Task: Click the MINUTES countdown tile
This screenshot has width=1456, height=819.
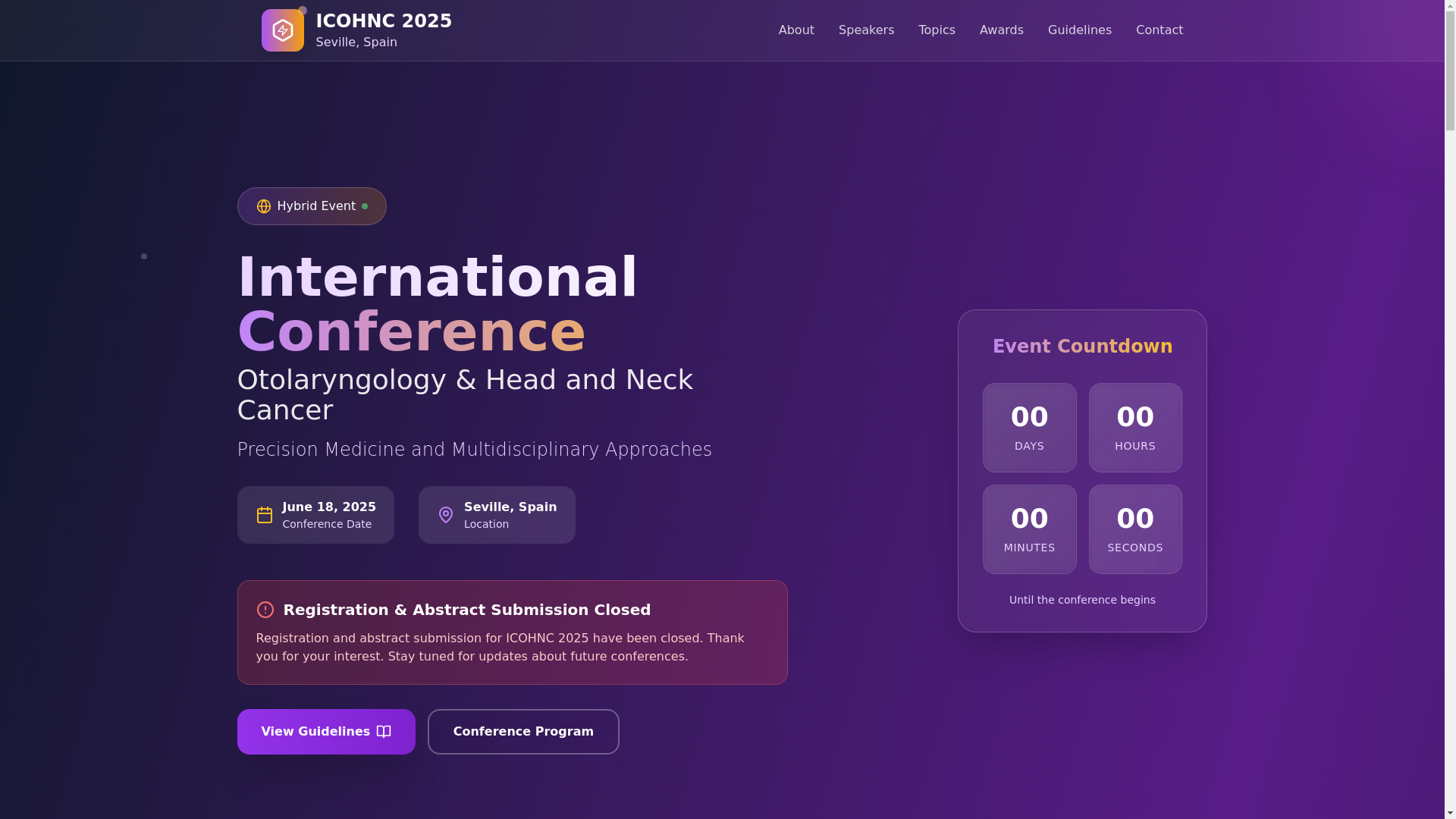Action: point(1029,529)
